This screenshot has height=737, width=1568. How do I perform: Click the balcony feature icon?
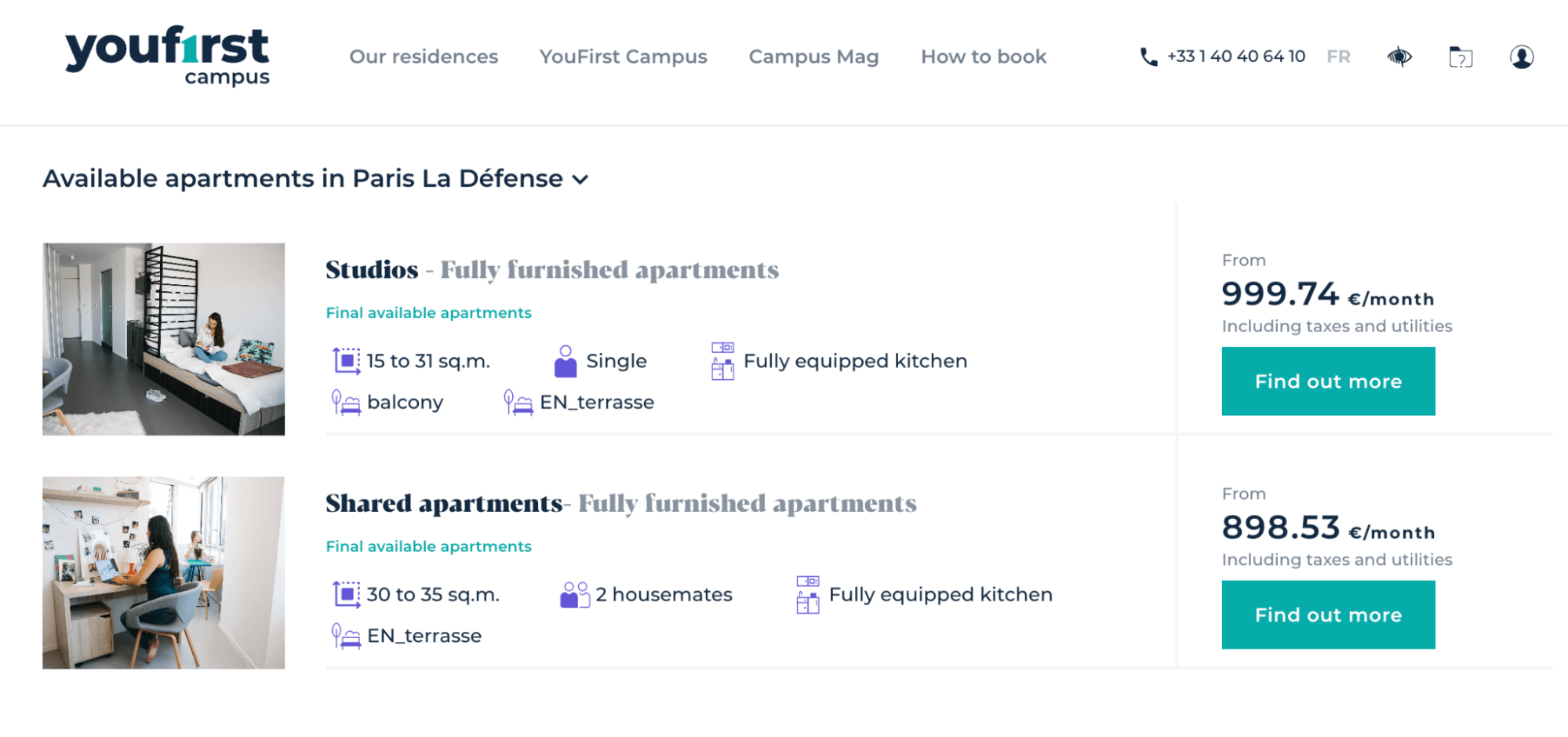pos(346,403)
